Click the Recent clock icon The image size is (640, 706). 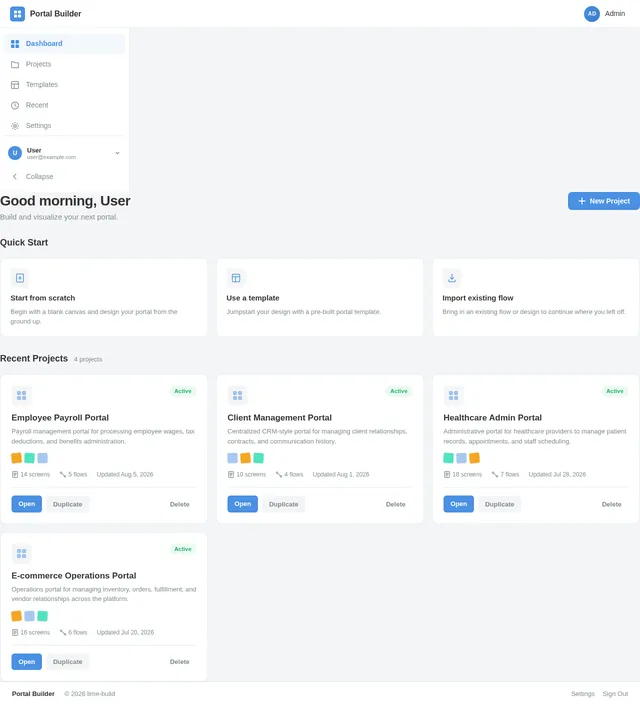coord(15,105)
